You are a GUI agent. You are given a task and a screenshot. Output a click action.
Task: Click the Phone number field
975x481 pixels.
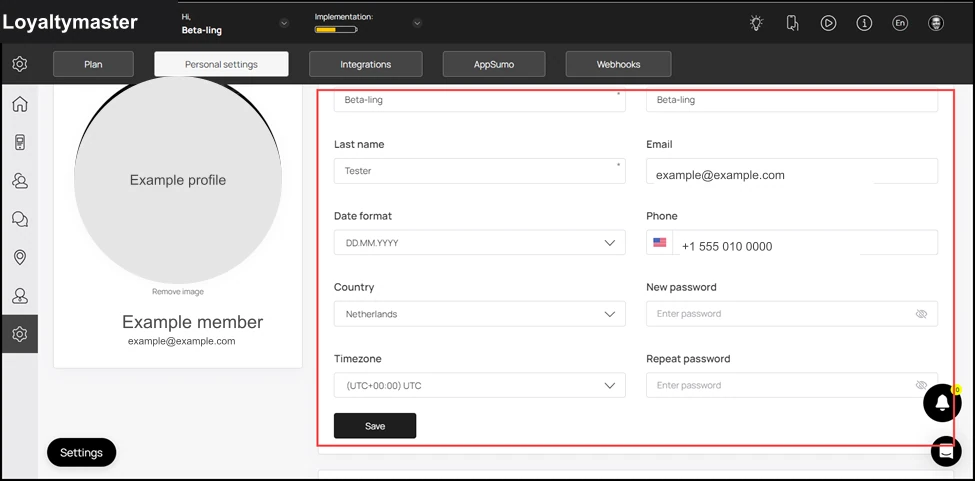[805, 242]
